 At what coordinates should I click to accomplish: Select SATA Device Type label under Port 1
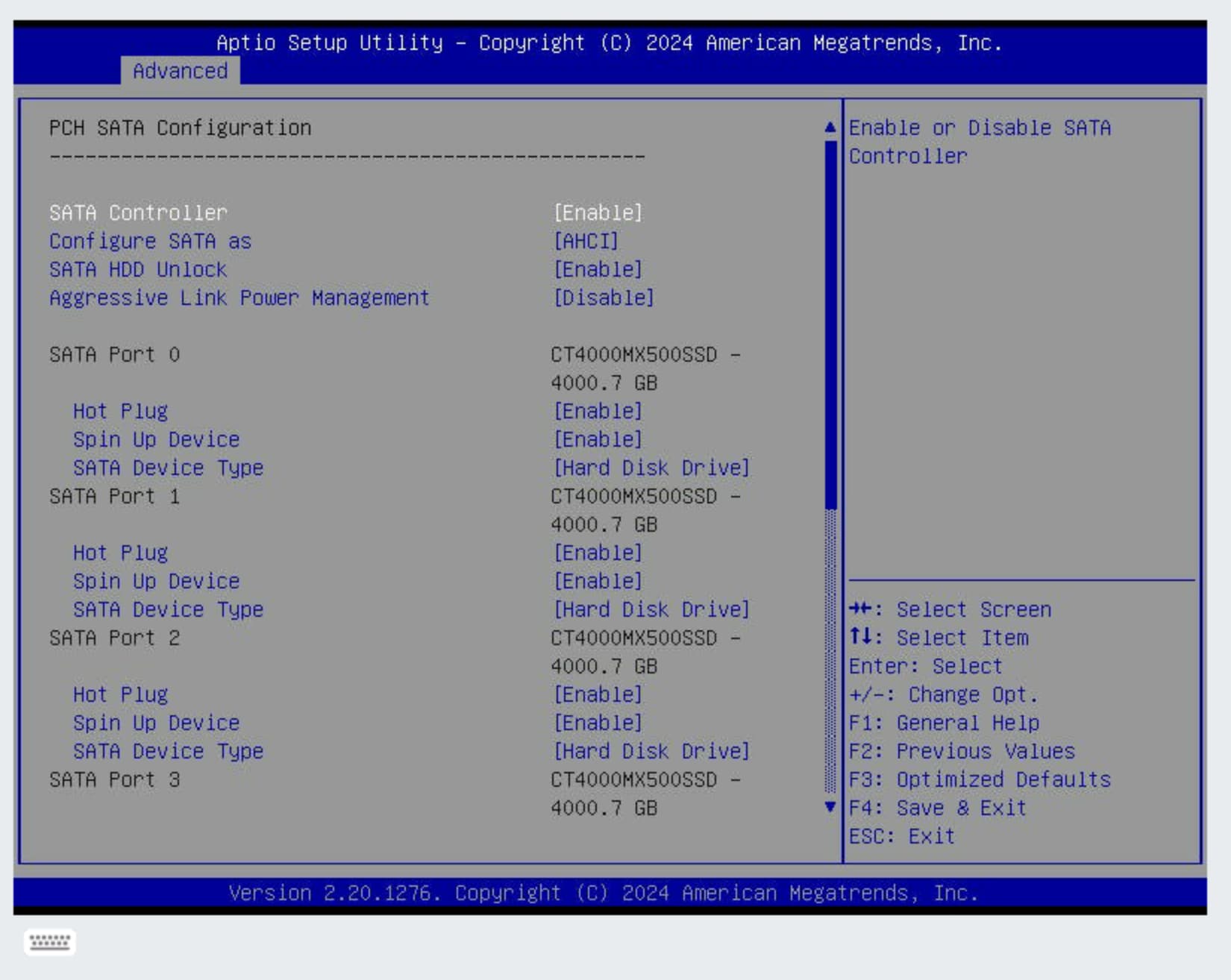[168, 609]
